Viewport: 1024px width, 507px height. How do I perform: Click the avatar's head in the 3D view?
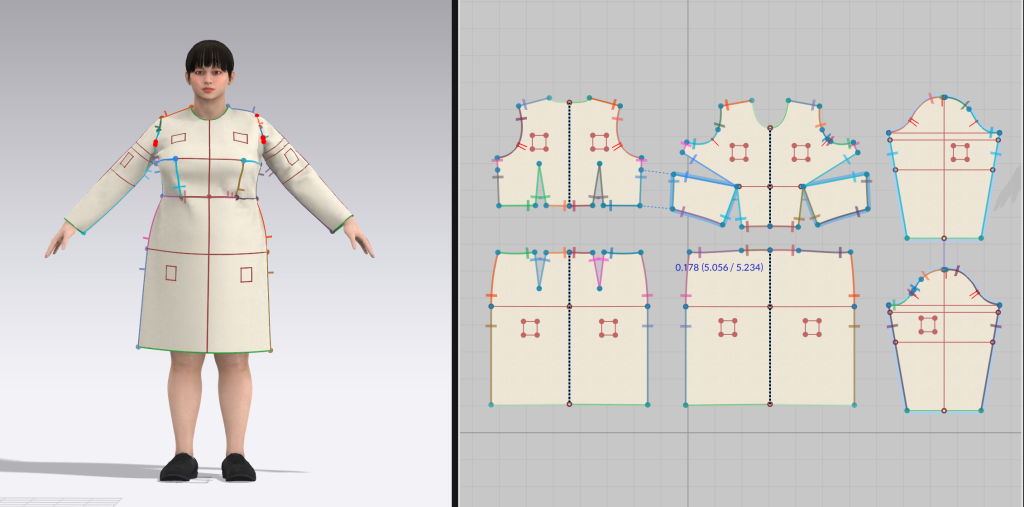210,75
